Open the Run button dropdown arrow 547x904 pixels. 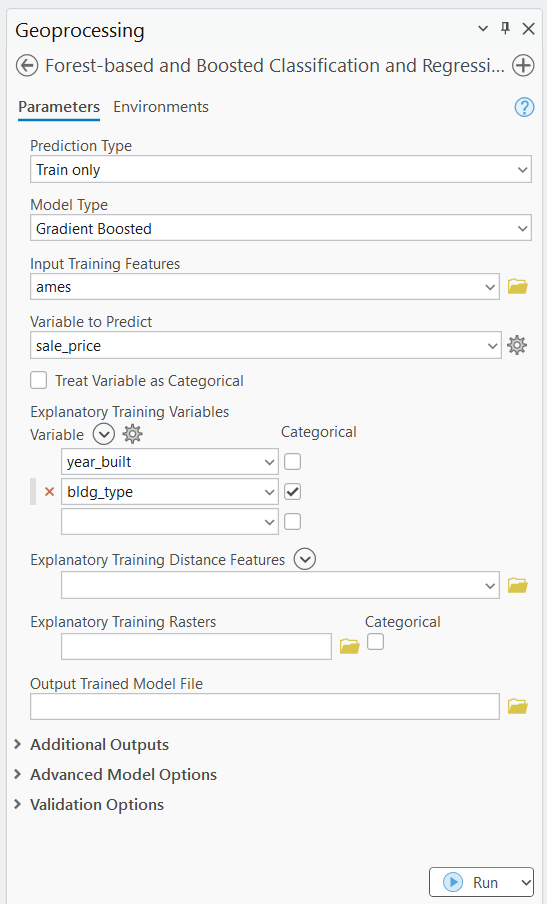point(525,882)
